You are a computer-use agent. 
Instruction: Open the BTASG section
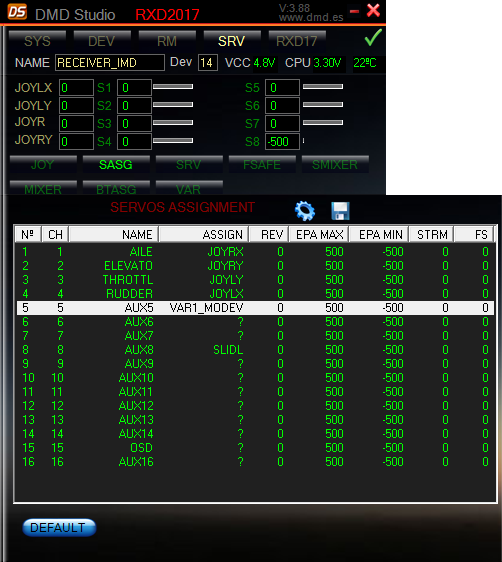[x=116, y=188]
